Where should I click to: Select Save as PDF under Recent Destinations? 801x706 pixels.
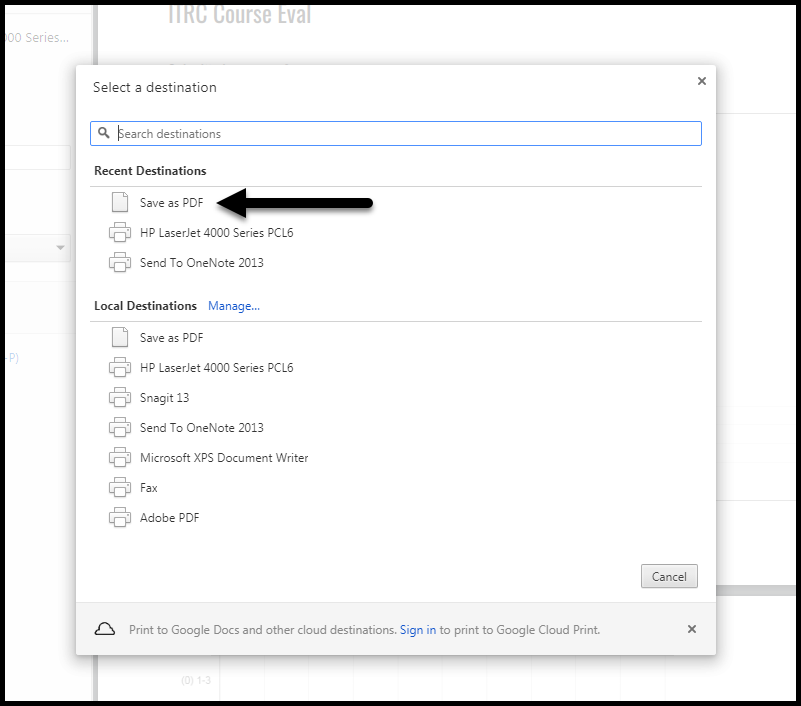tap(171, 203)
